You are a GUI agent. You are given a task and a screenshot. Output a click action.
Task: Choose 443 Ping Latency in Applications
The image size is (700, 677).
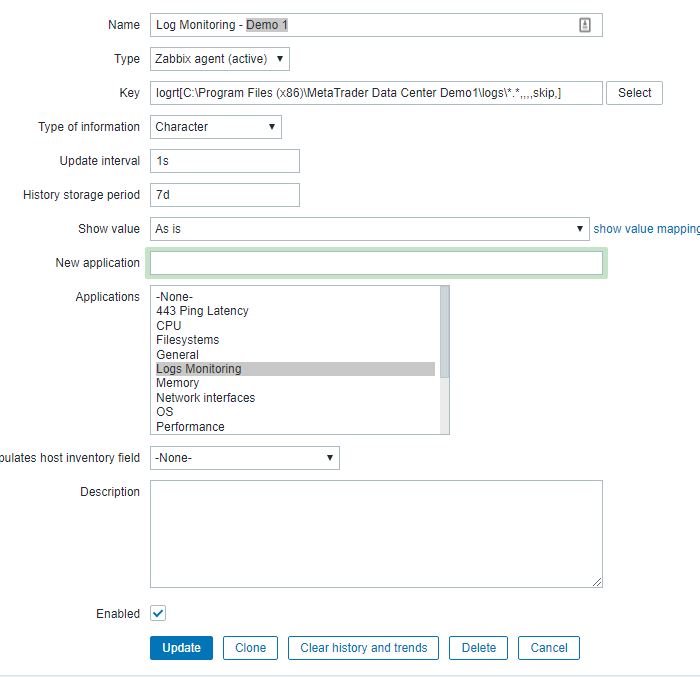pos(202,311)
